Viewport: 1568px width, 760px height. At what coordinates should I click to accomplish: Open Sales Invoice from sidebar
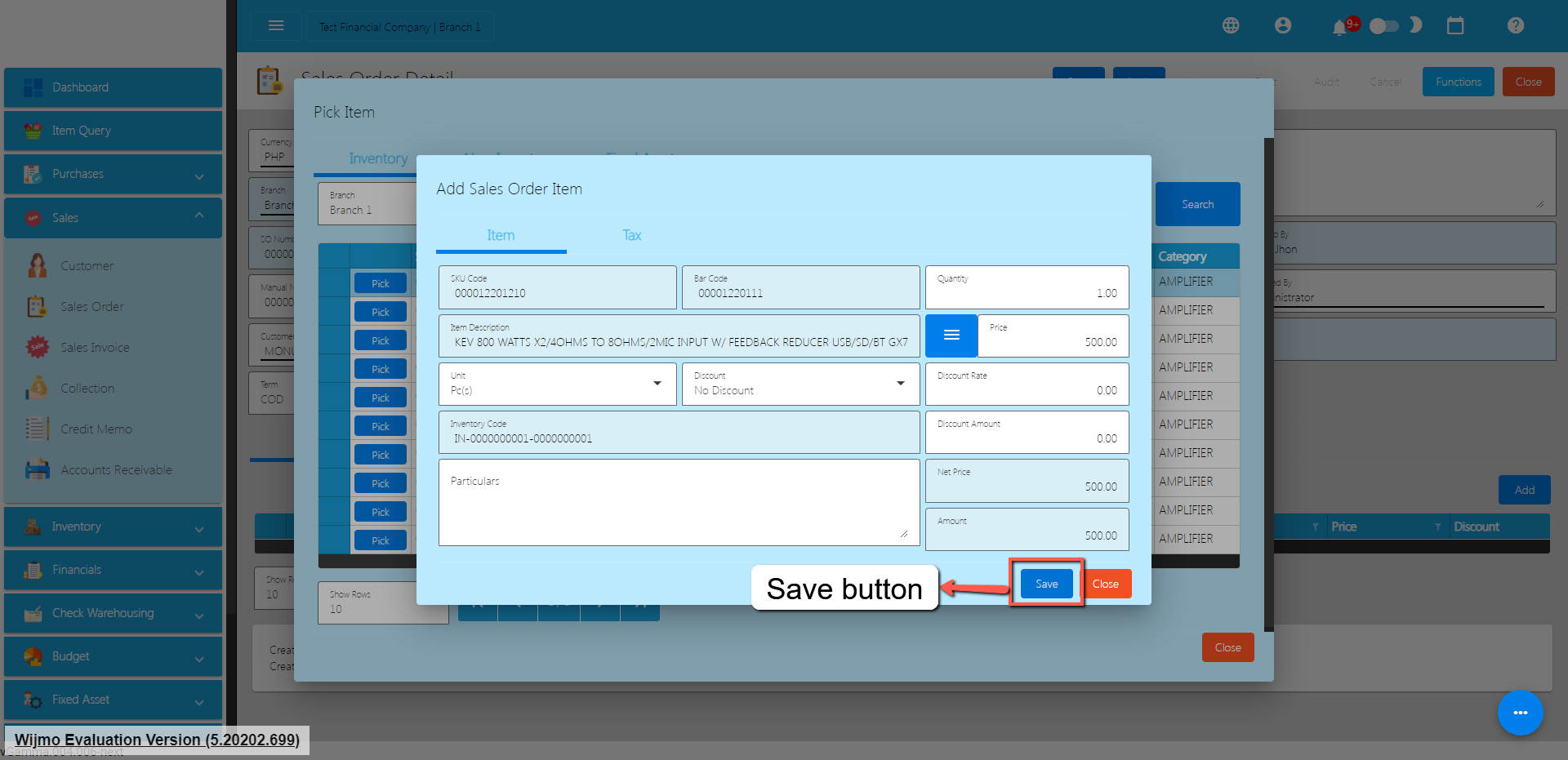(x=95, y=348)
